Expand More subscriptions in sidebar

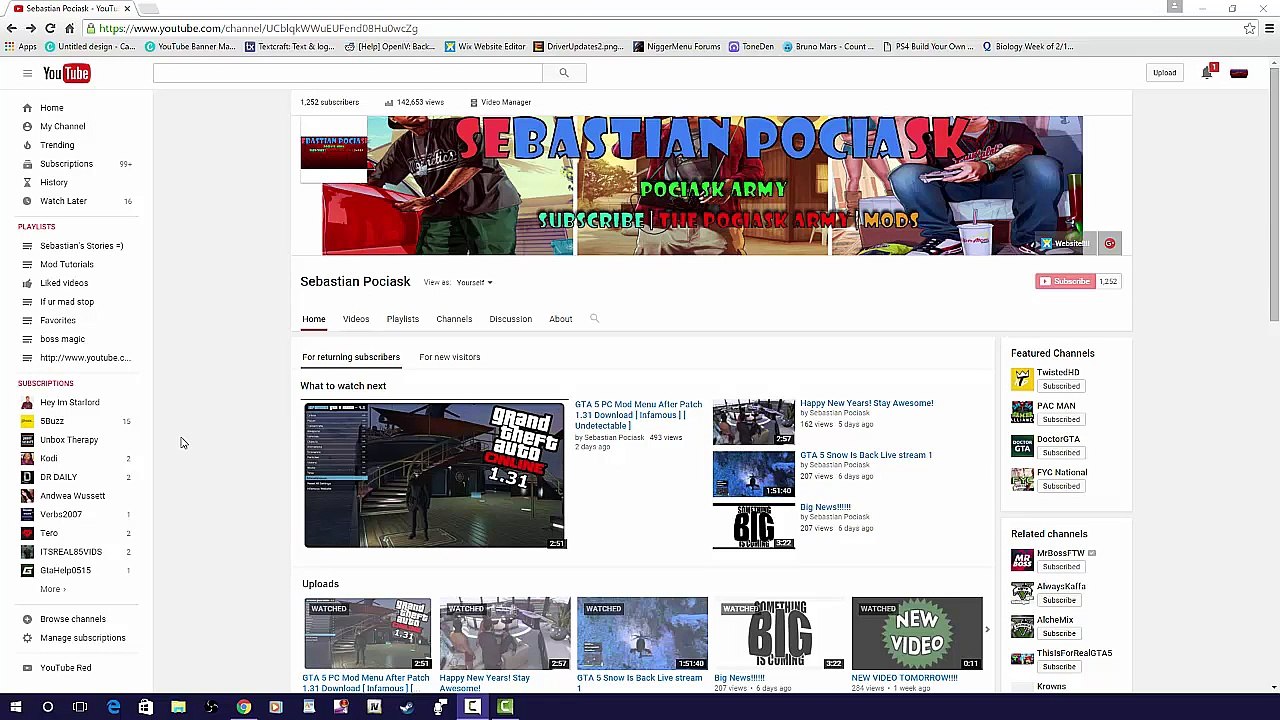(x=52, y=589)
